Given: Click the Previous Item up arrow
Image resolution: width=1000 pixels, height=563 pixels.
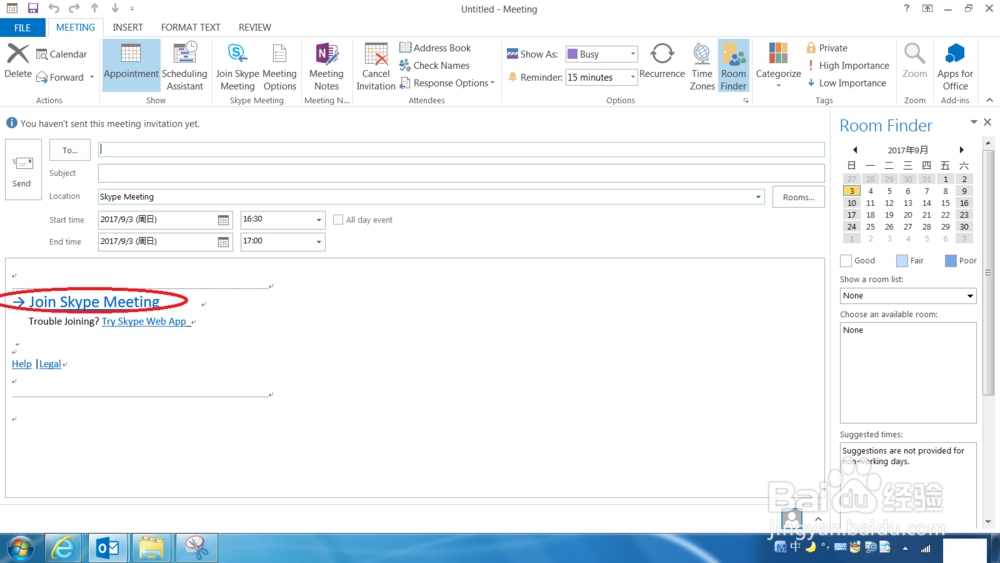Looking at the screenshot, I should tap(94, 8).
